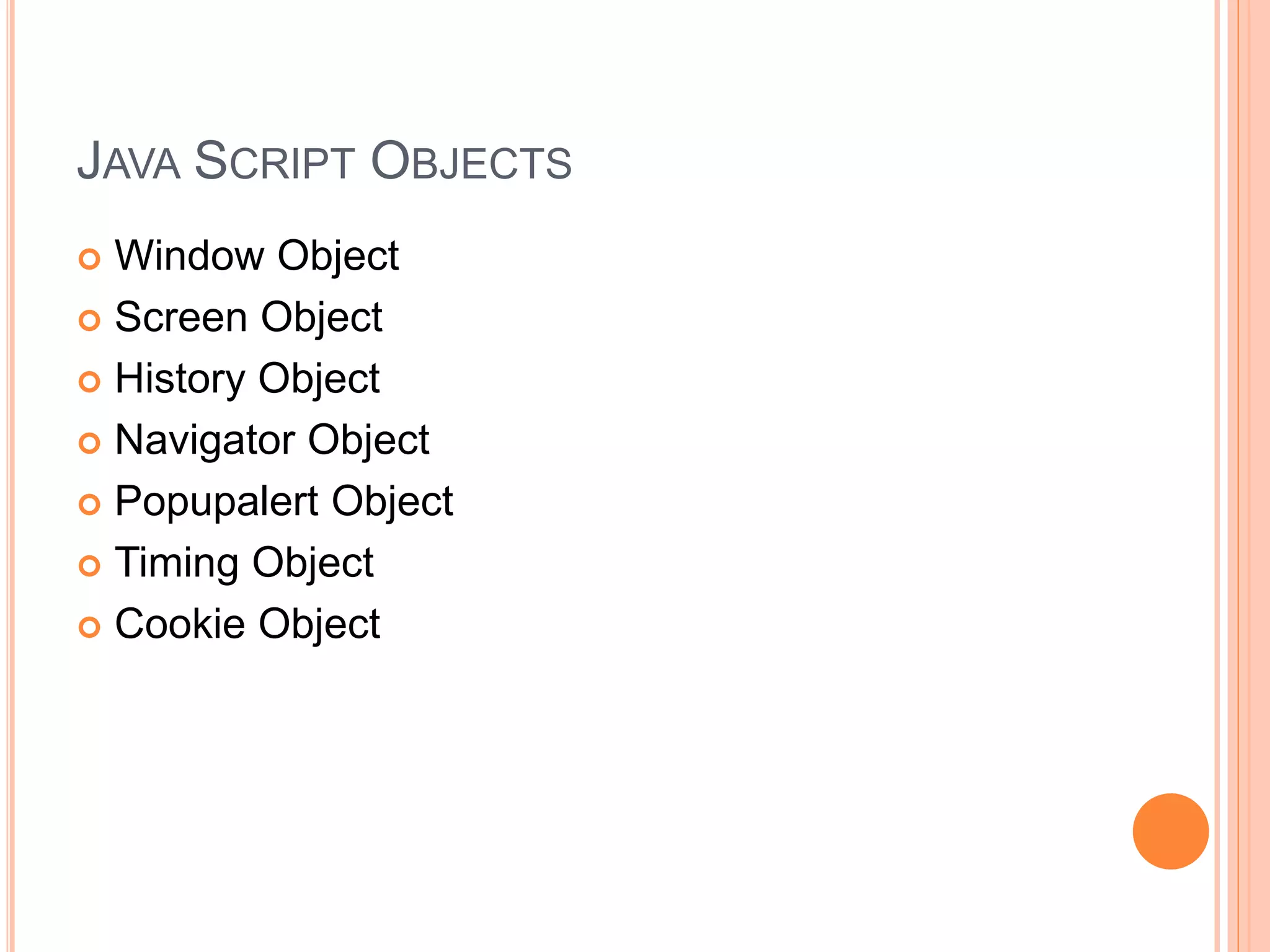Select the Java Script Objects title
The image size is (1270, 952).
click(324, 161)
